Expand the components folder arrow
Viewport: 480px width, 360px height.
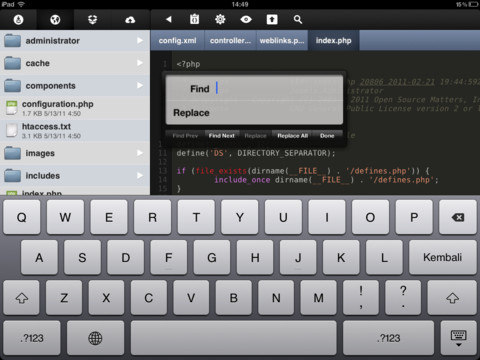140,85
